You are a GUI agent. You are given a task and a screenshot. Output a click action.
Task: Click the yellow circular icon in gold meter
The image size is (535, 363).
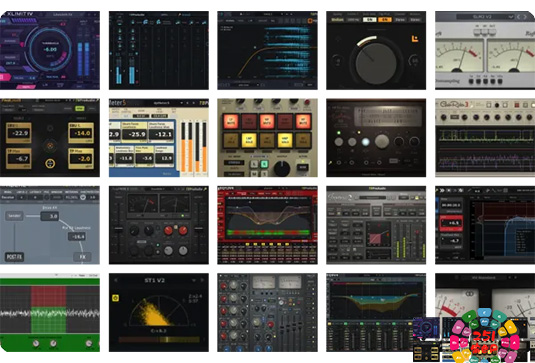50,163
